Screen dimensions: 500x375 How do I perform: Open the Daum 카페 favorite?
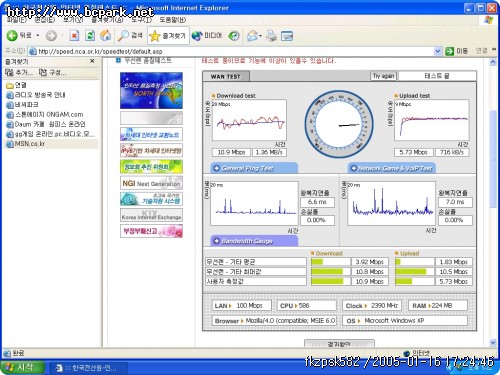46,124
